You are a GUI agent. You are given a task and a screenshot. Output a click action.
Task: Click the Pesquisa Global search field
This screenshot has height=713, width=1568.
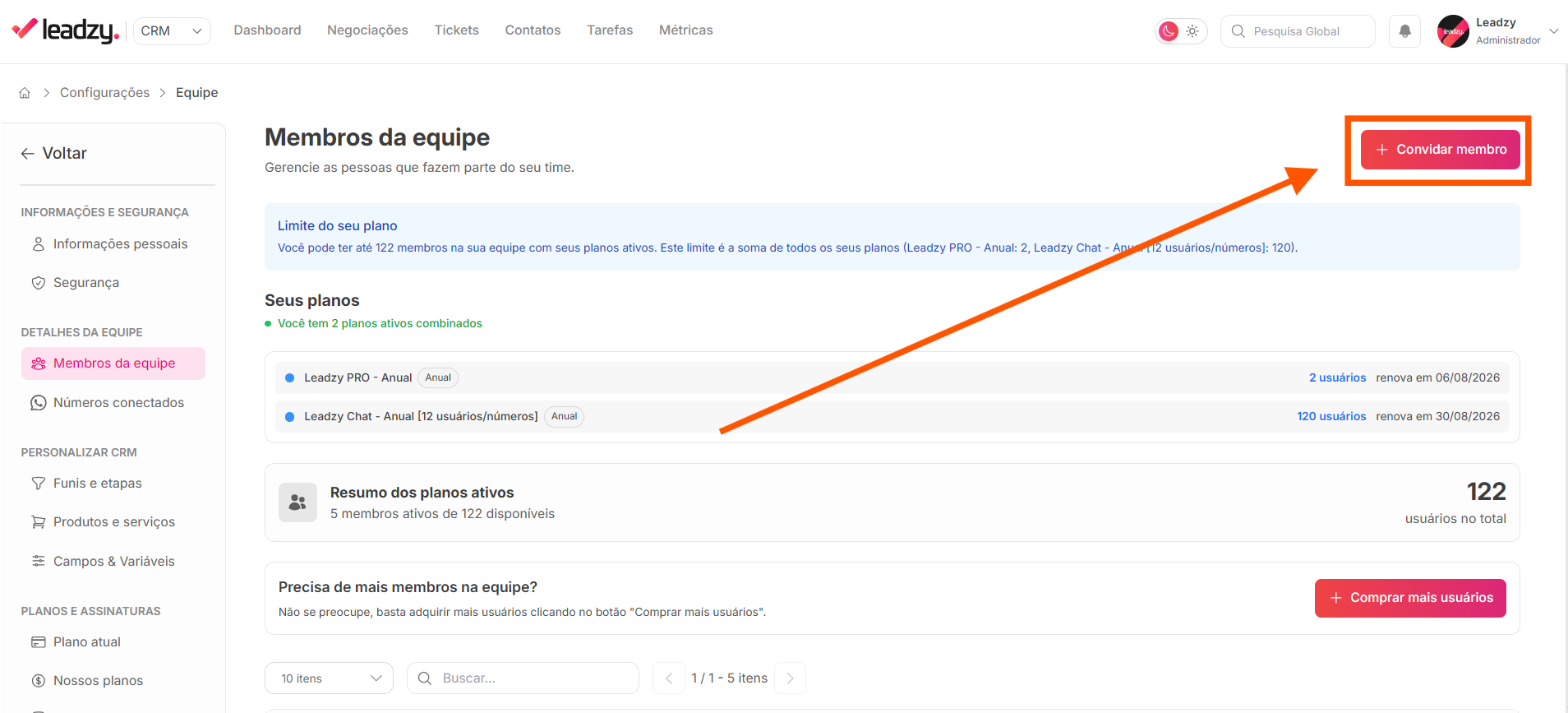coord(1298,31)
